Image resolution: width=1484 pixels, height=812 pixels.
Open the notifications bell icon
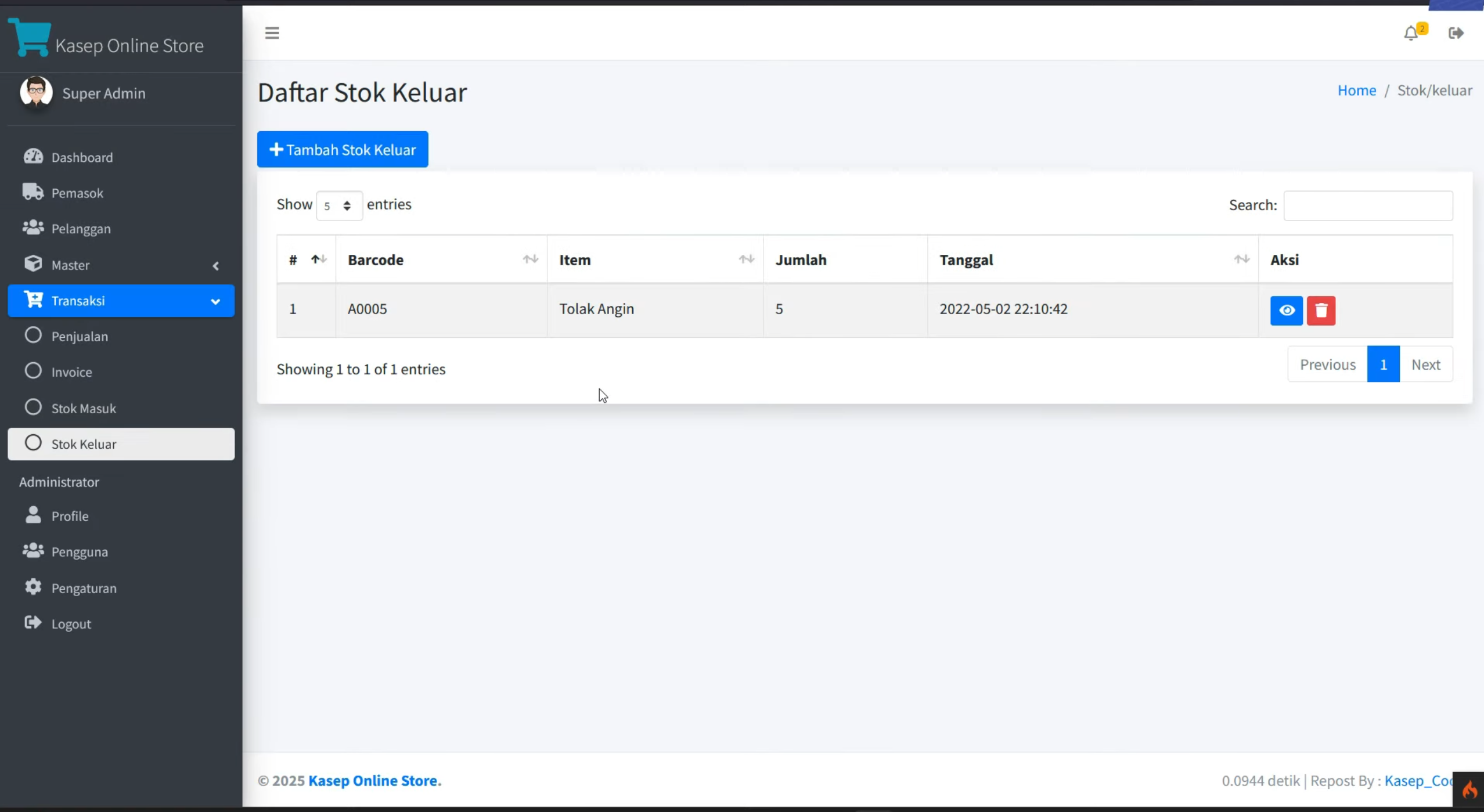point(1411,34)
